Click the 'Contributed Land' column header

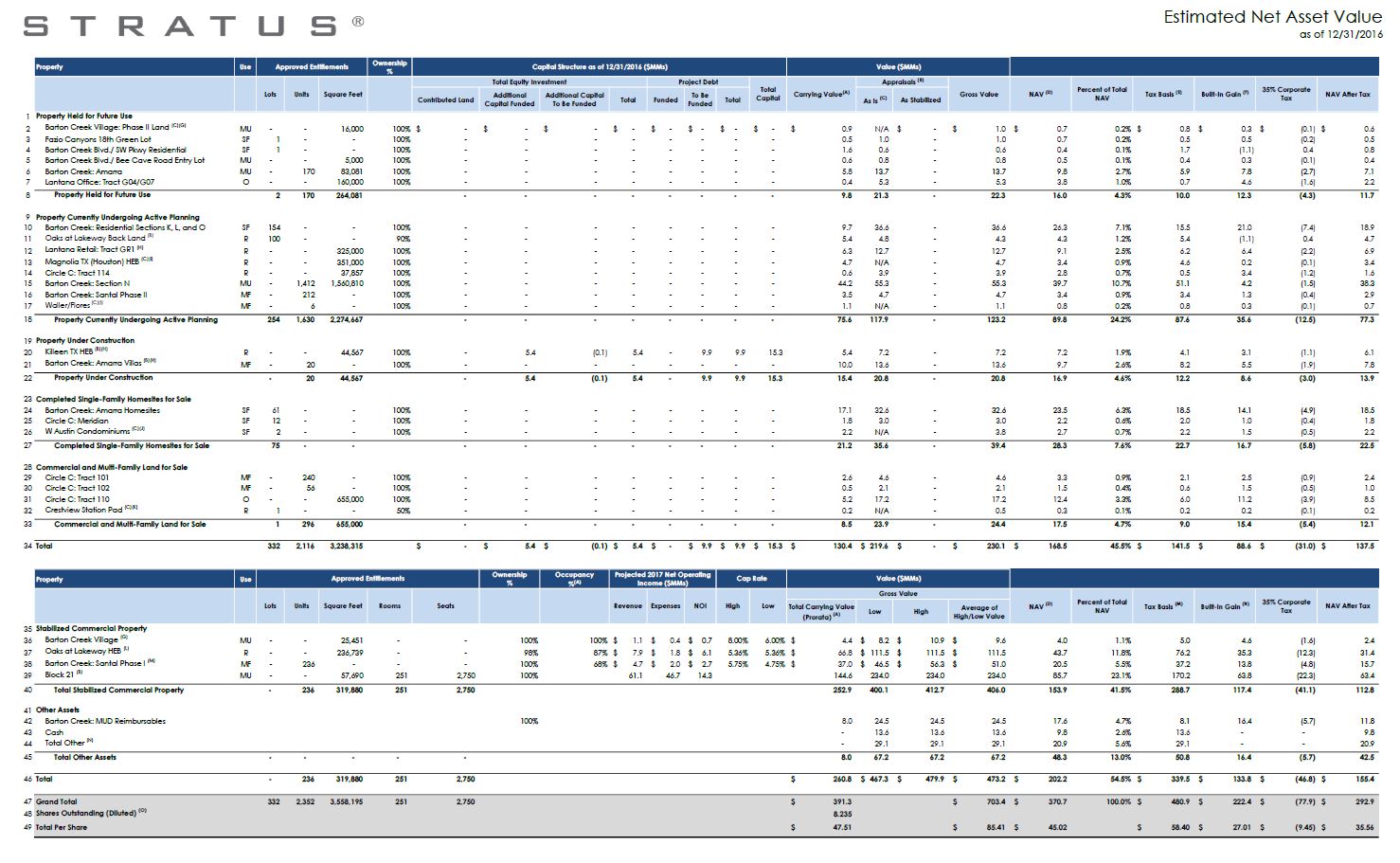pos(445,99)
